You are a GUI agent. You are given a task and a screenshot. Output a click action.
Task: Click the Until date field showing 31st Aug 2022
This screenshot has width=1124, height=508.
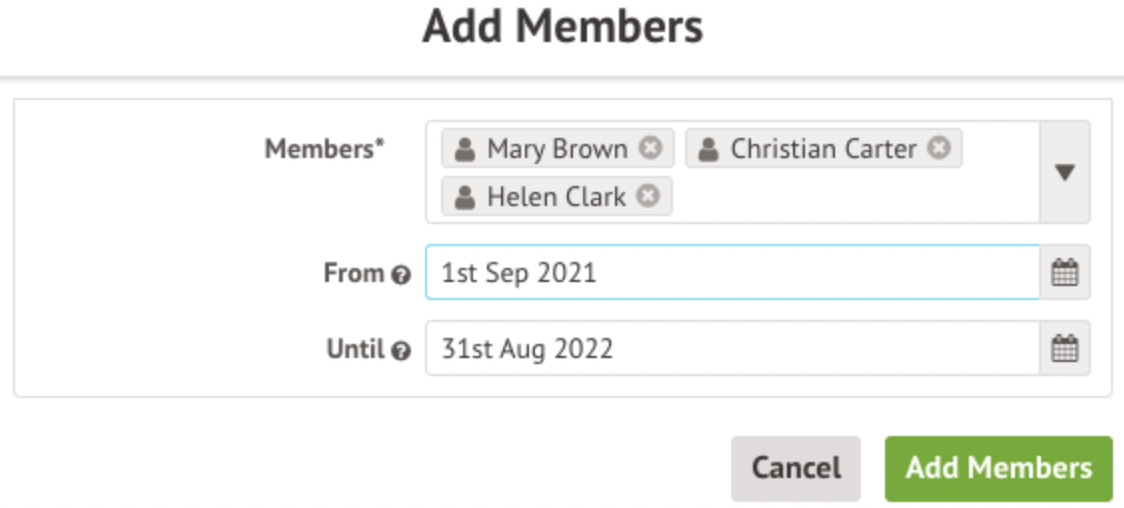coord(730,349)
